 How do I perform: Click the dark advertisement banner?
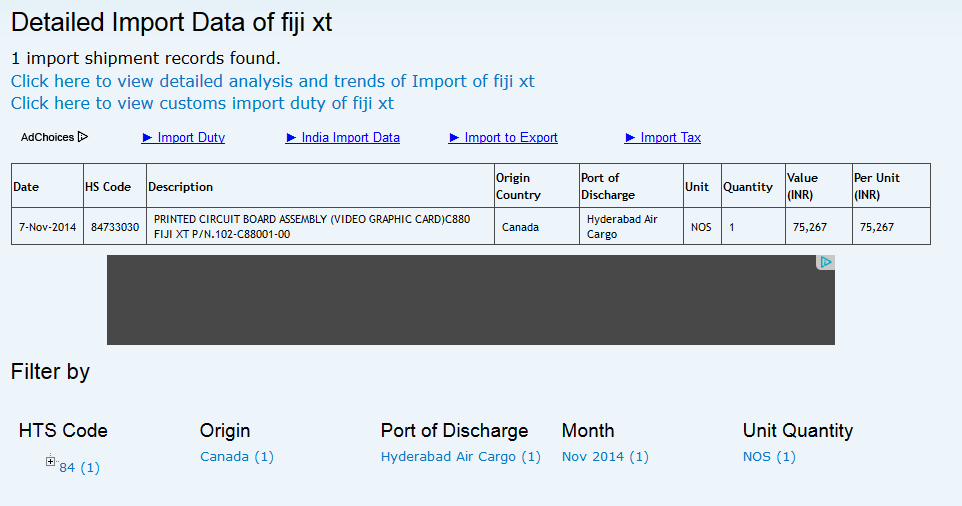470,300
